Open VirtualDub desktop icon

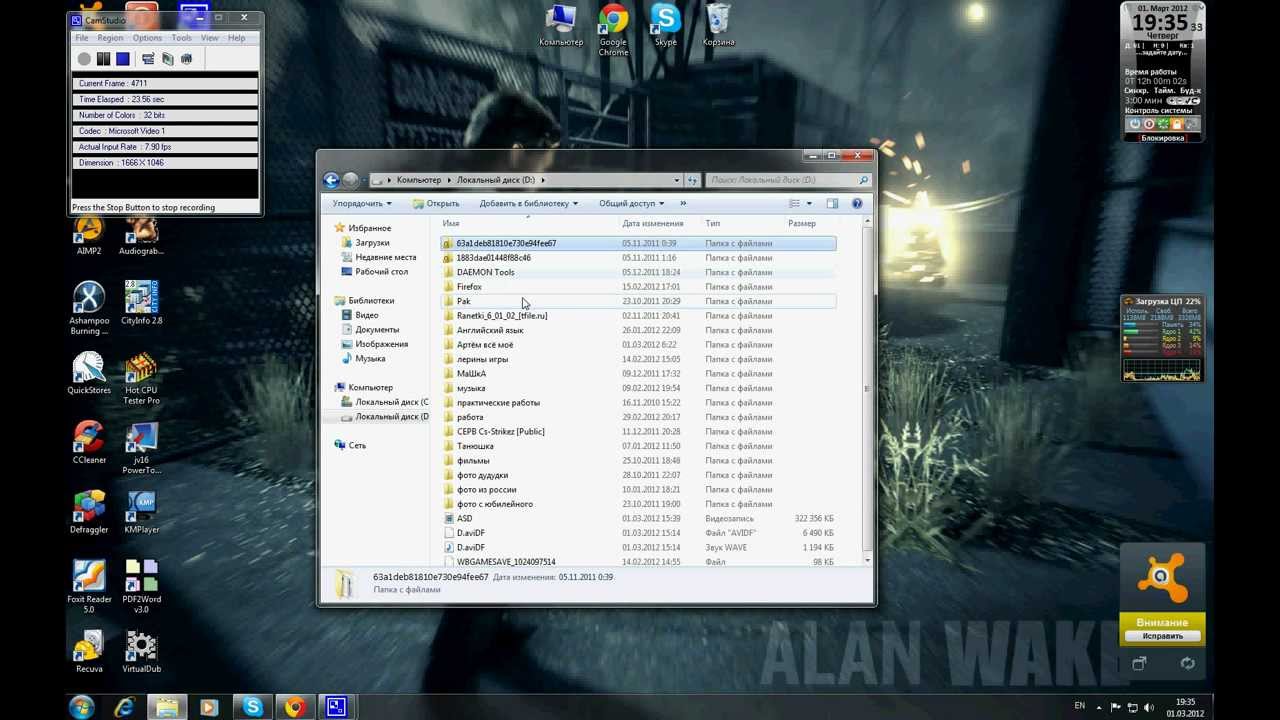141,651
